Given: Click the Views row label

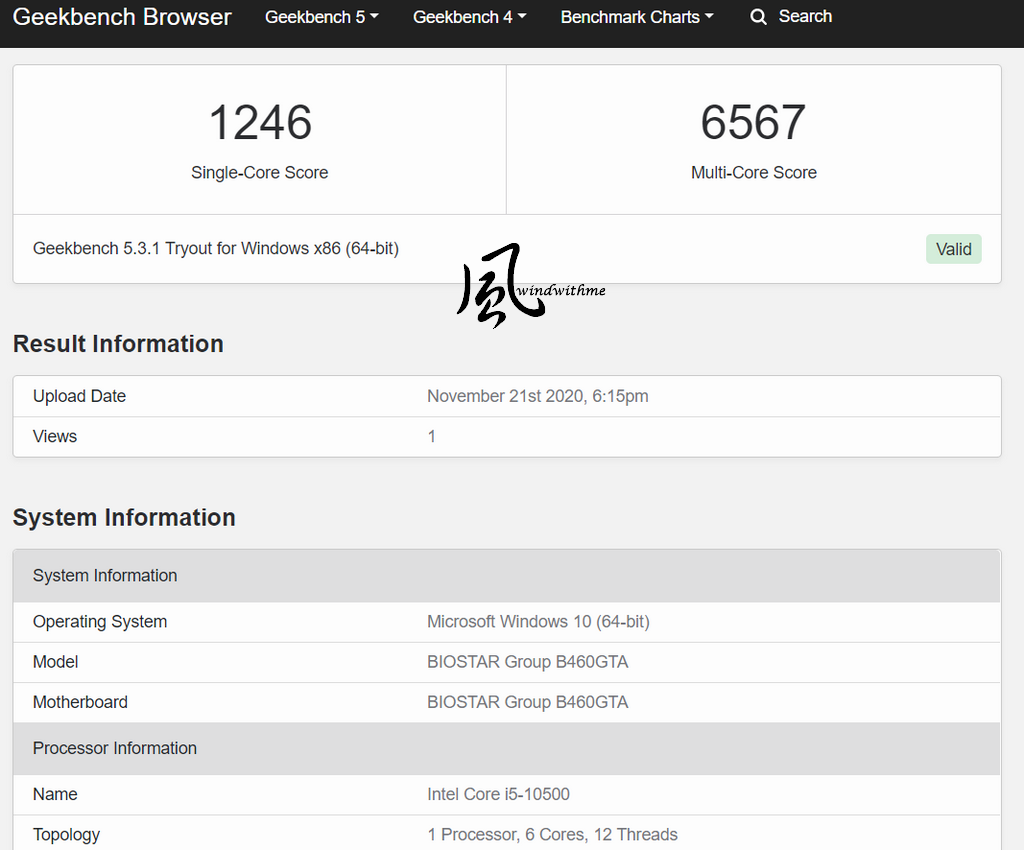Looking at the screenshot, I should point(55,437).
